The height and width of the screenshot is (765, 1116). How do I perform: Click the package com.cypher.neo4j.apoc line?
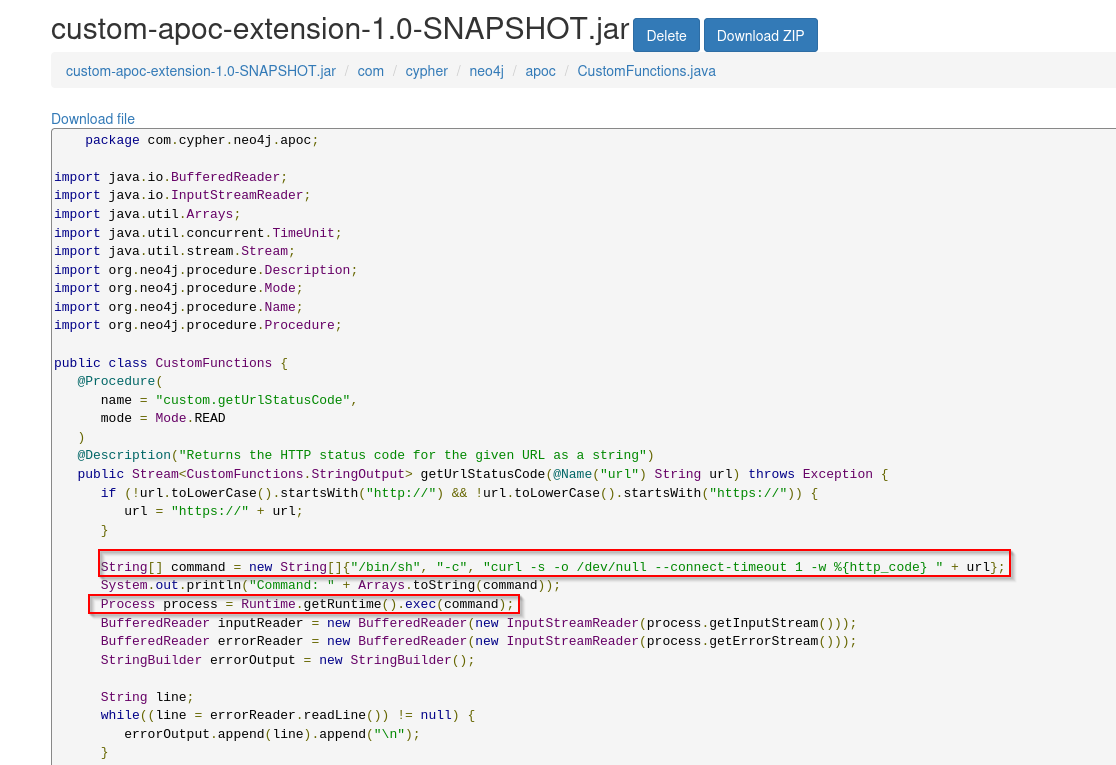point(201,140)
